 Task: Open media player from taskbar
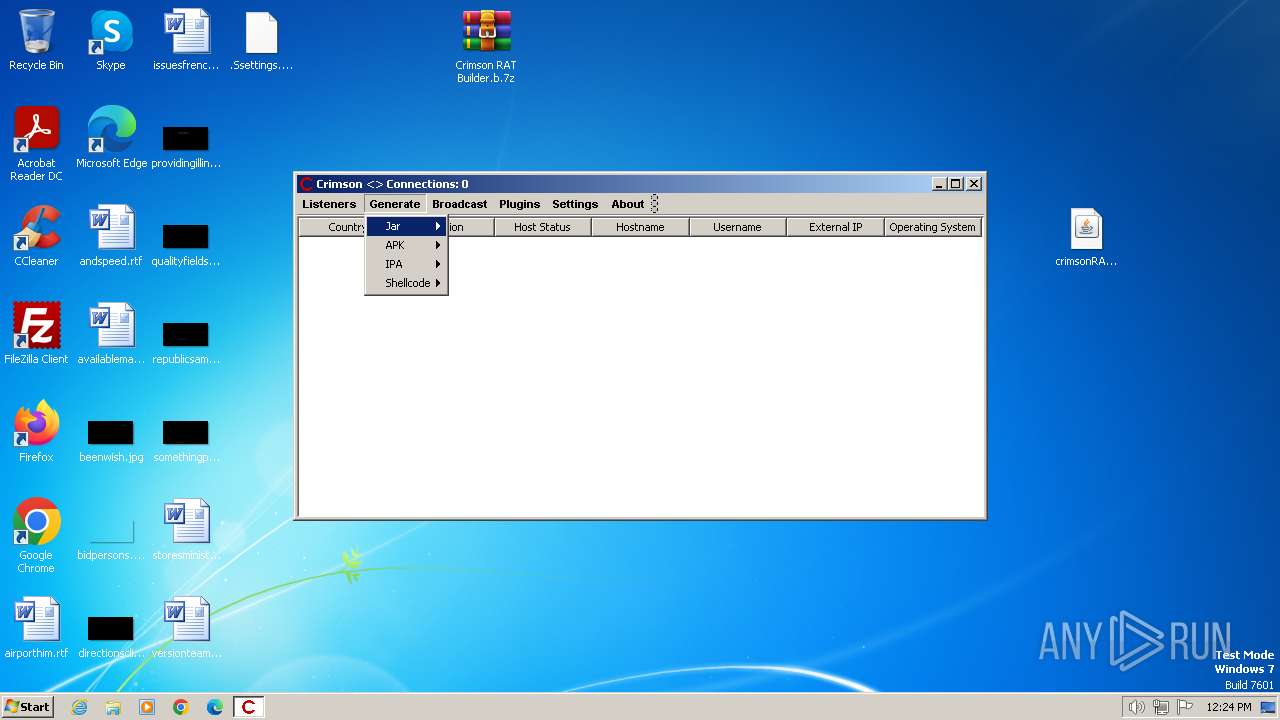(x=147, y=707)
